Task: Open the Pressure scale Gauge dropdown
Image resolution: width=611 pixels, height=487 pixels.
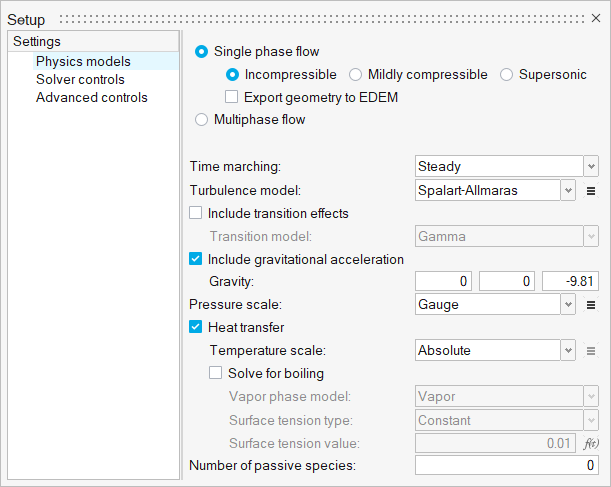Action: click(x=495, y=305)
